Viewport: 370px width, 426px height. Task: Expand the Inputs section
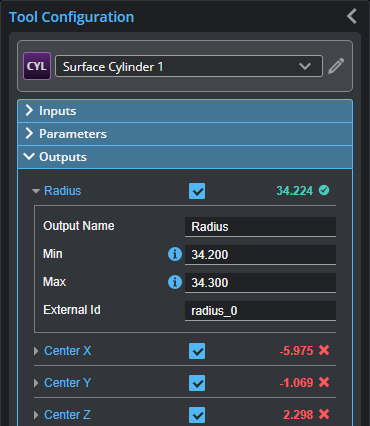click(x=185, y=111)
